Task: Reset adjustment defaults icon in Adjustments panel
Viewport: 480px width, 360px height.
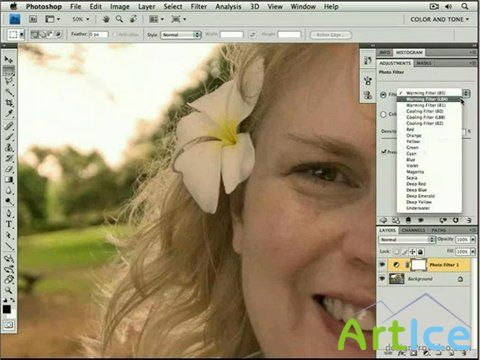Action: 456,220
